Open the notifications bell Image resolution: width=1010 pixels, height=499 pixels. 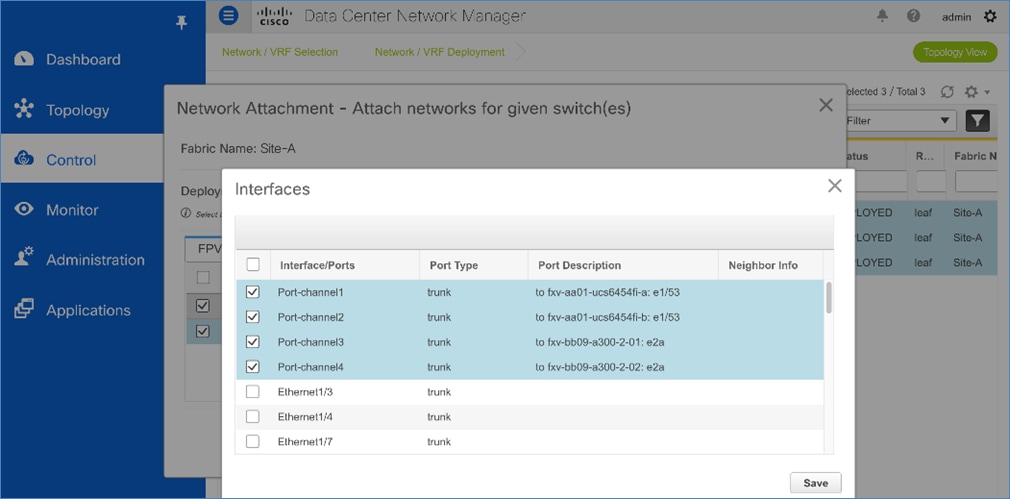coord(882,16)
